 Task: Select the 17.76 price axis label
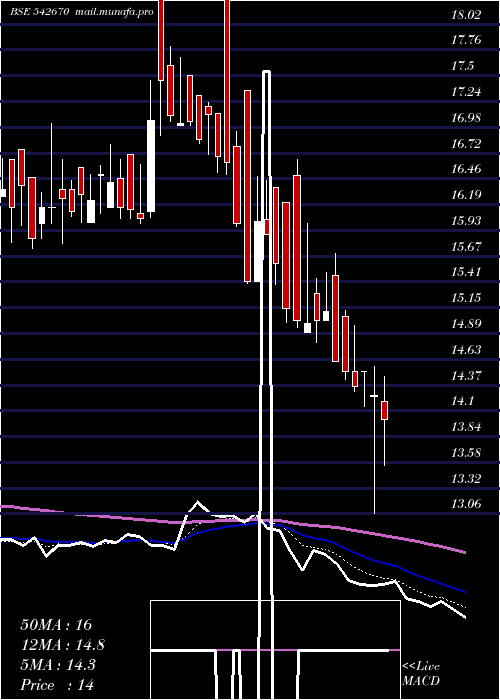pyautogui.click(x=466, y=40)
